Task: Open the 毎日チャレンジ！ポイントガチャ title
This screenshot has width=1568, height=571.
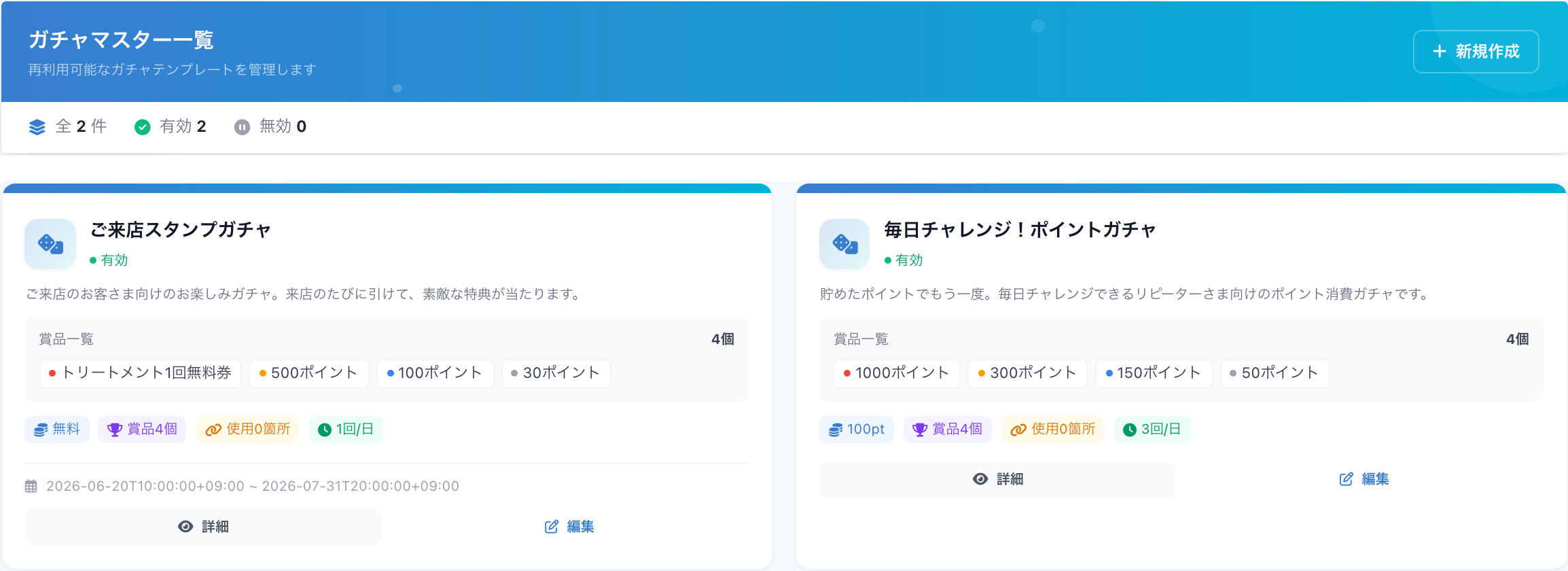Action: 1020,230
